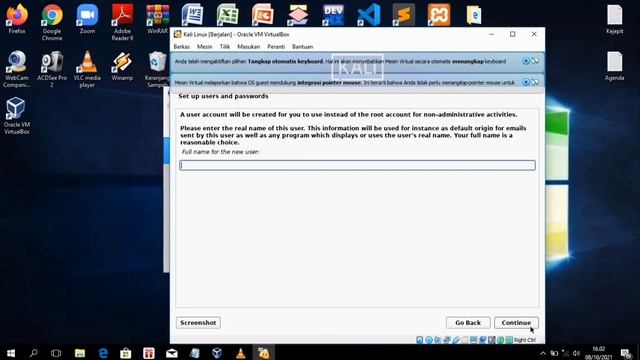The image size is (640, 360).
Task: Open Microsoft Edge from the taskbar
Action: click(103, 353)
